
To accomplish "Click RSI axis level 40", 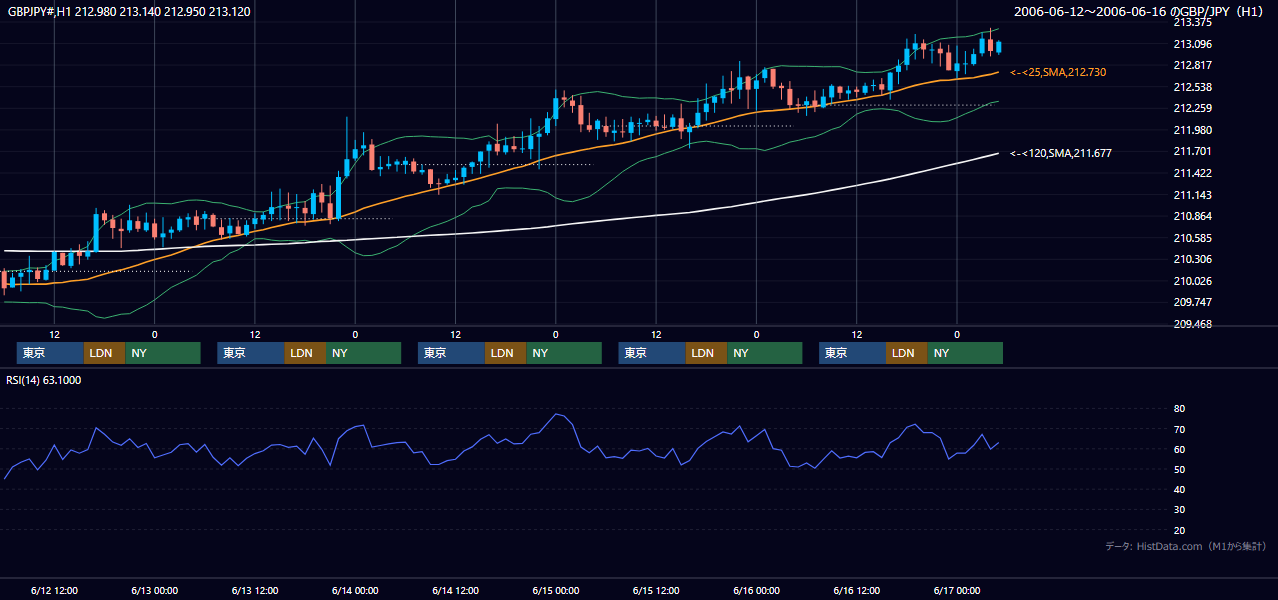I will 1179,489.
